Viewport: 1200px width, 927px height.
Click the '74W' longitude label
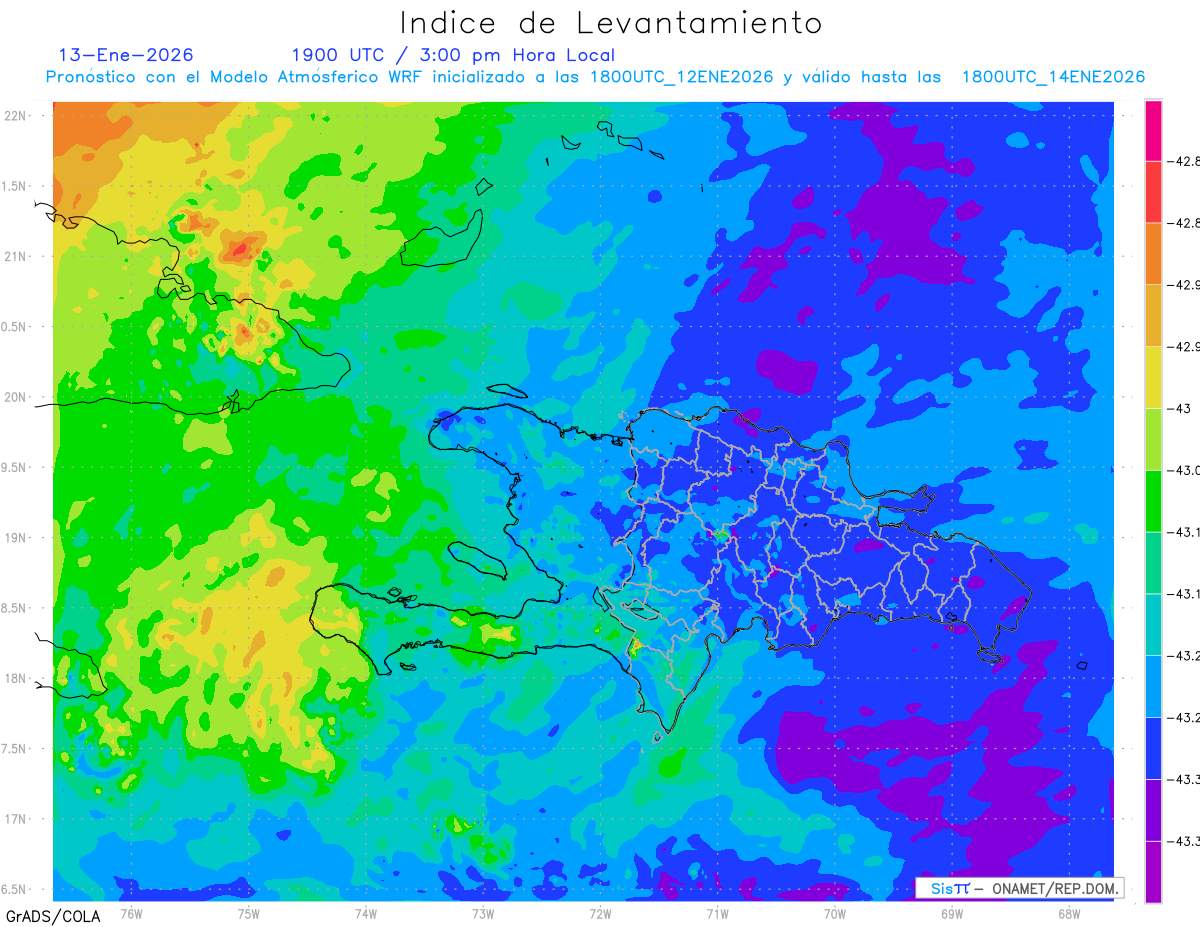(366, 913)
